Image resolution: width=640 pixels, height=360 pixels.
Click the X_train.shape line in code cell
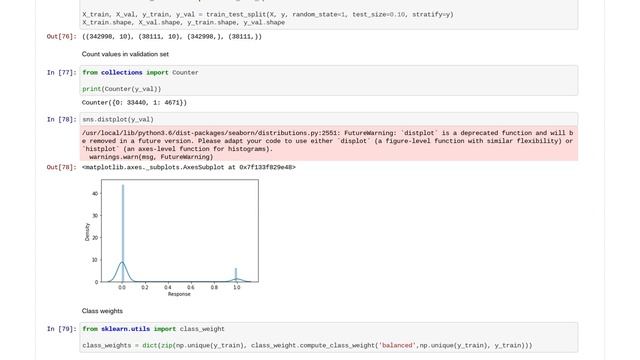[x=184, y=22]
